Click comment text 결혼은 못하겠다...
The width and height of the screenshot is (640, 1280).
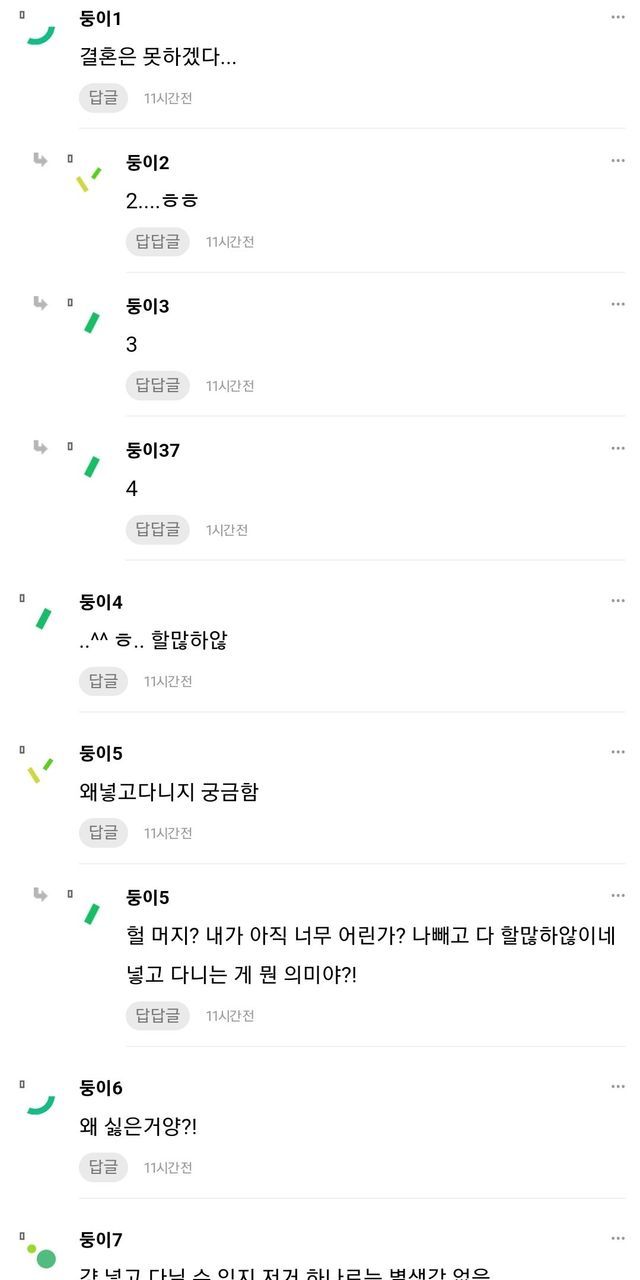coord(158,57)
